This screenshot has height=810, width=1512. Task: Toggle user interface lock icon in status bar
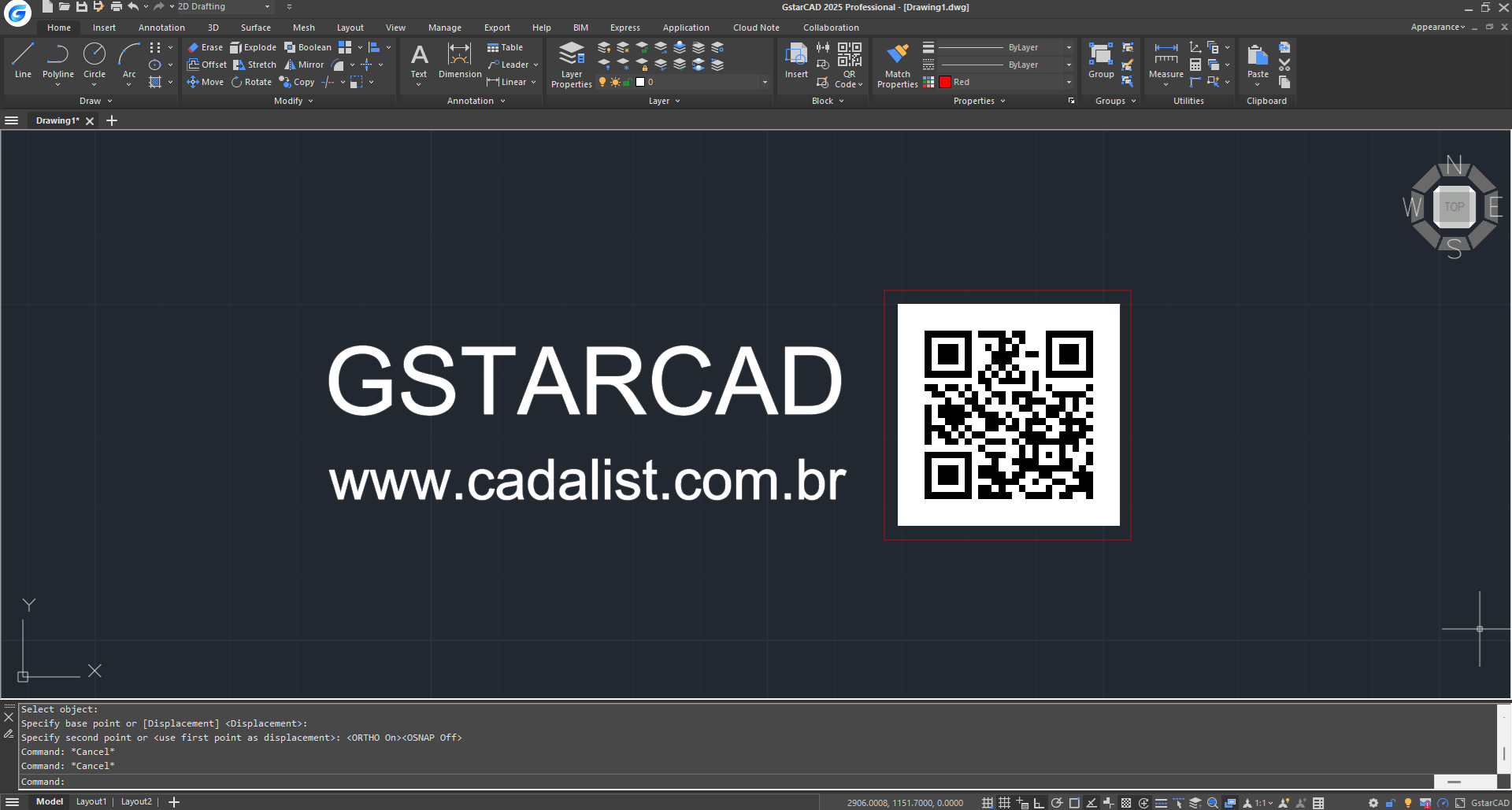(x=1391, y=803)
